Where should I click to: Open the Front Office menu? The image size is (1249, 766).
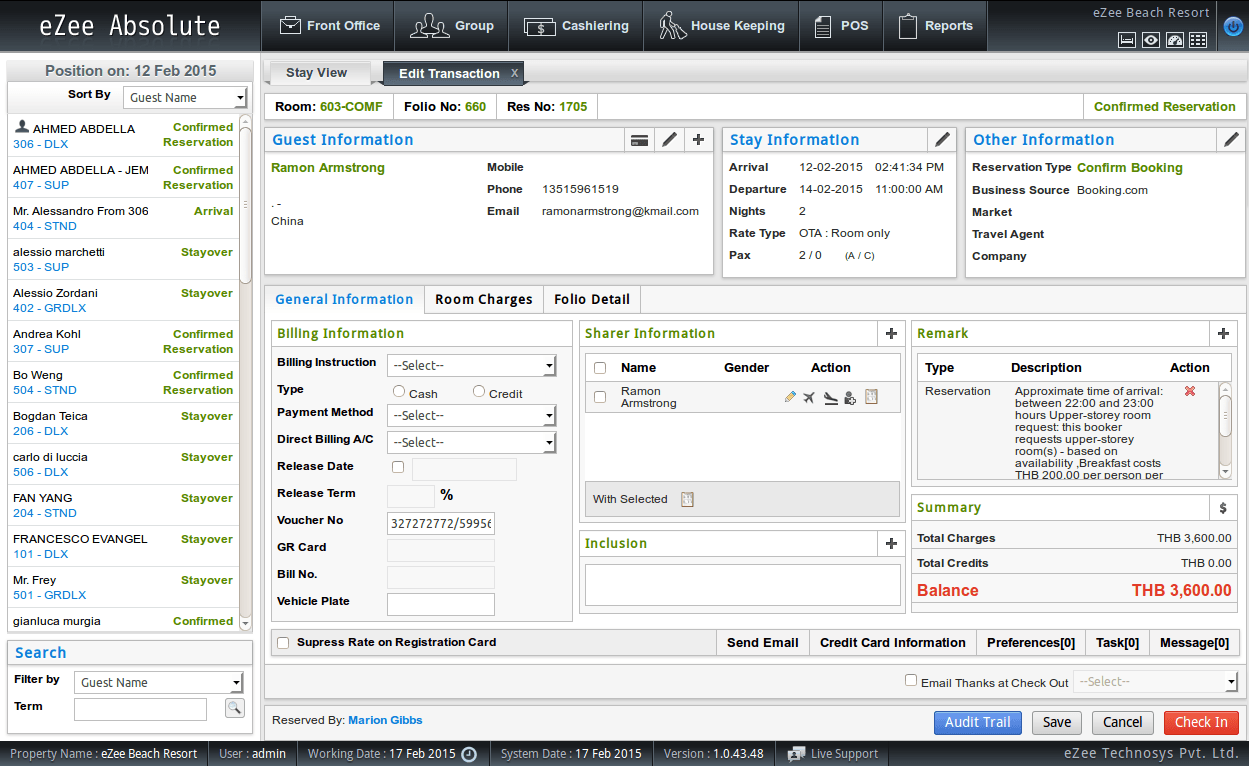click(328, 26)
